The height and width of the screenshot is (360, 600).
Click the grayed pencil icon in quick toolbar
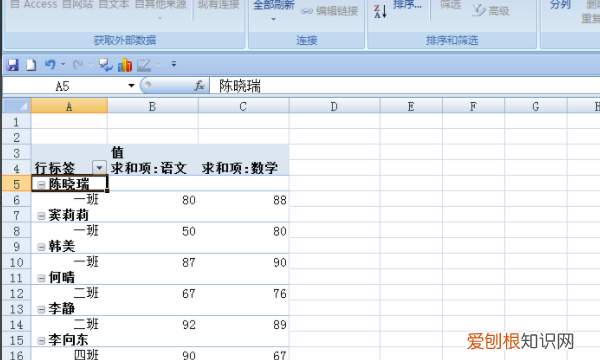point(144,65)
